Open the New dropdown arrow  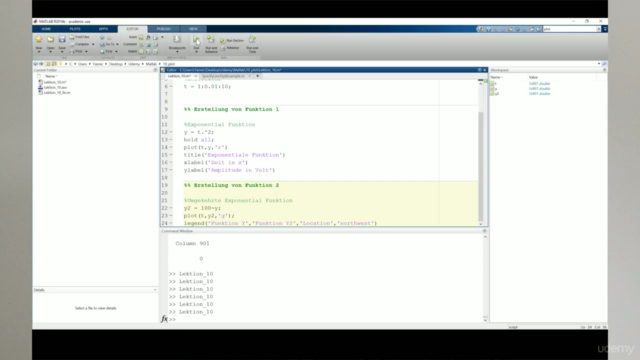click(39, 52)
